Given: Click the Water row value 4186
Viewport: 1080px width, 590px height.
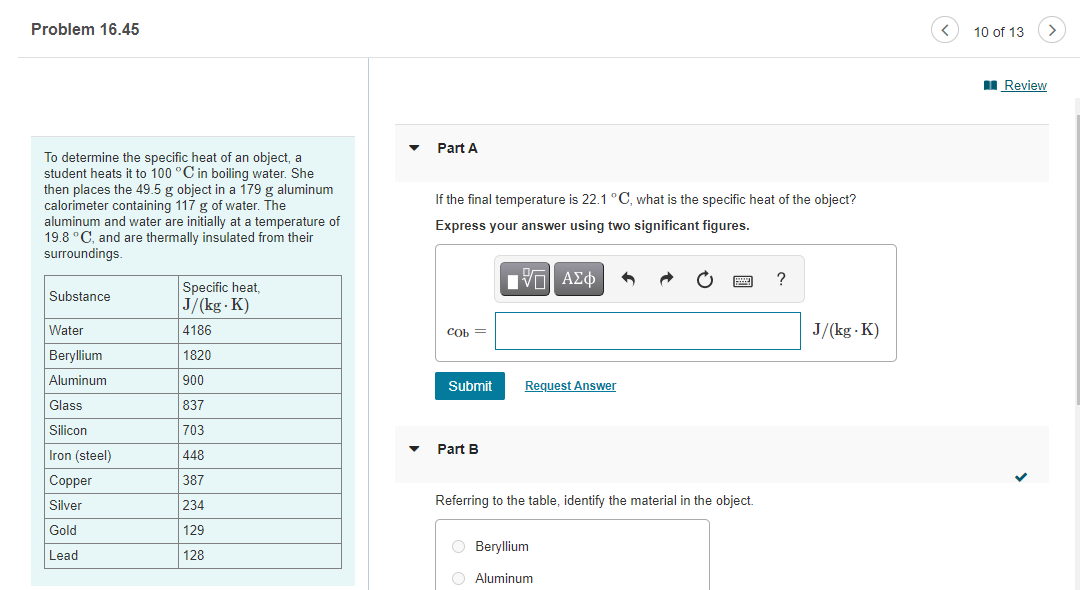Looking at the screenshot, I should (x=260, y=331).
